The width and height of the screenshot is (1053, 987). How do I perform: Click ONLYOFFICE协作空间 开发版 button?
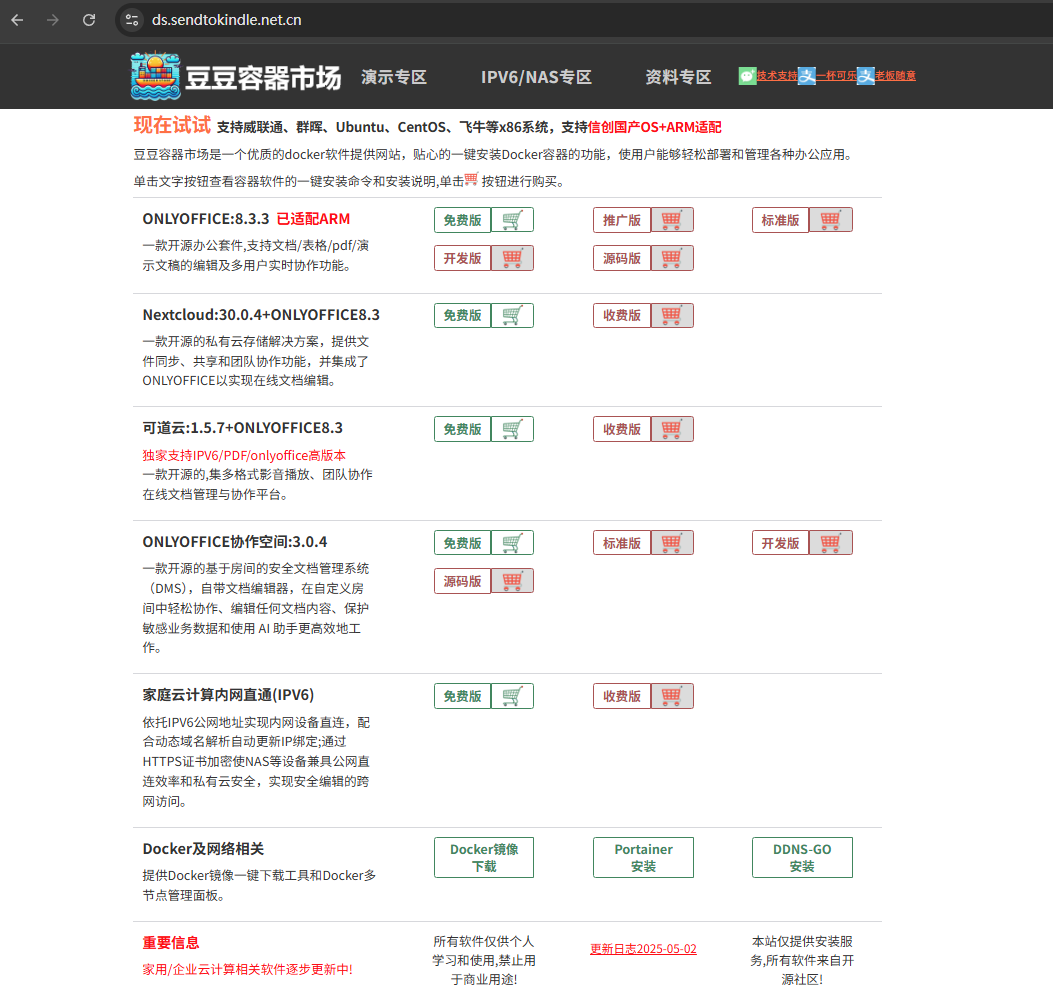pos(780,543)
